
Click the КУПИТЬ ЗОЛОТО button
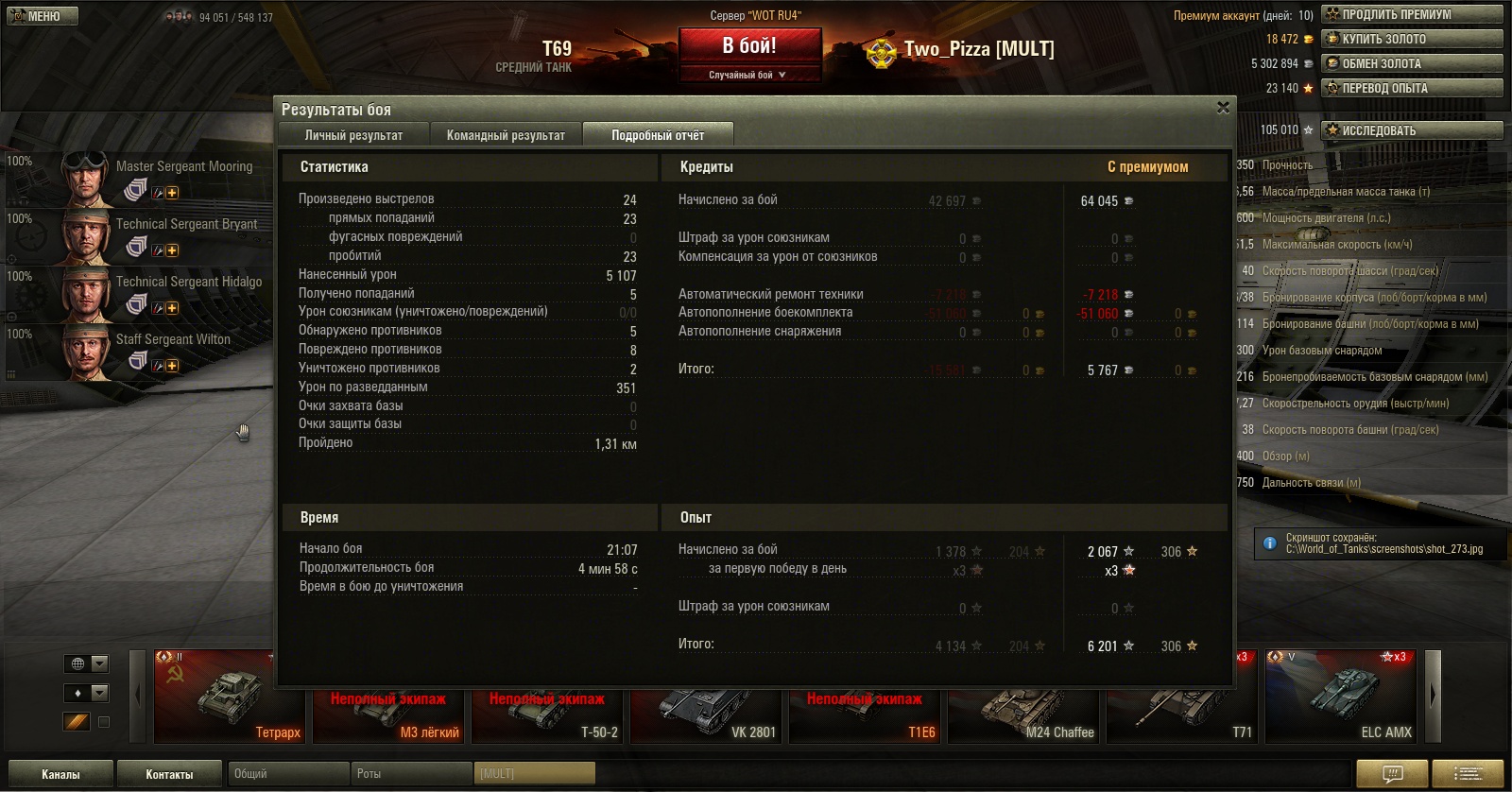pos(1412,39)
